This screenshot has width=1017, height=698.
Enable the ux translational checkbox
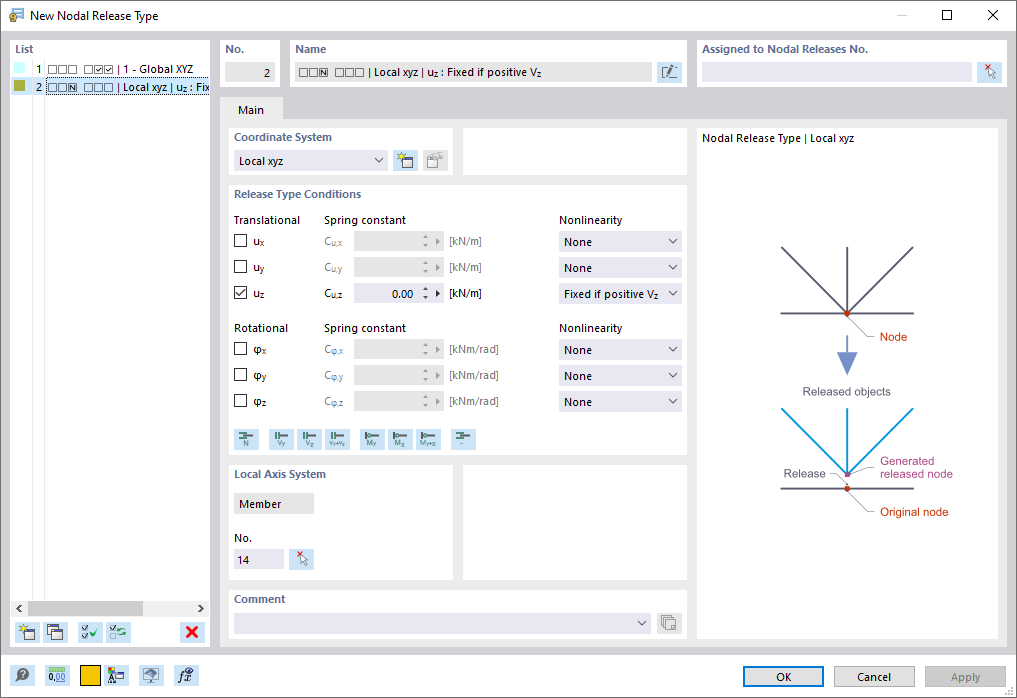241,241
